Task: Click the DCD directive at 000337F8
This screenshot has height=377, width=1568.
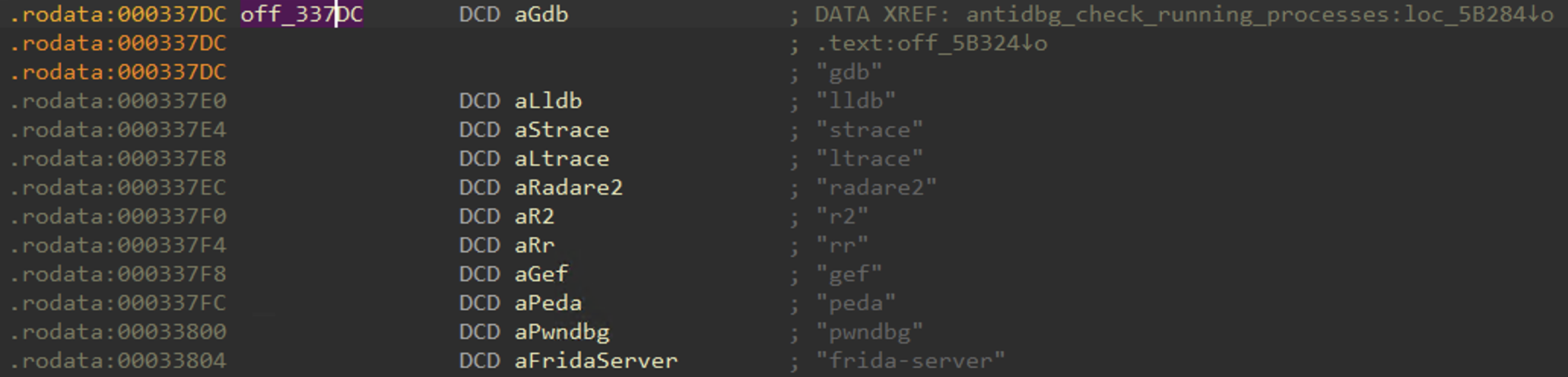Action: tap(479, 274)
